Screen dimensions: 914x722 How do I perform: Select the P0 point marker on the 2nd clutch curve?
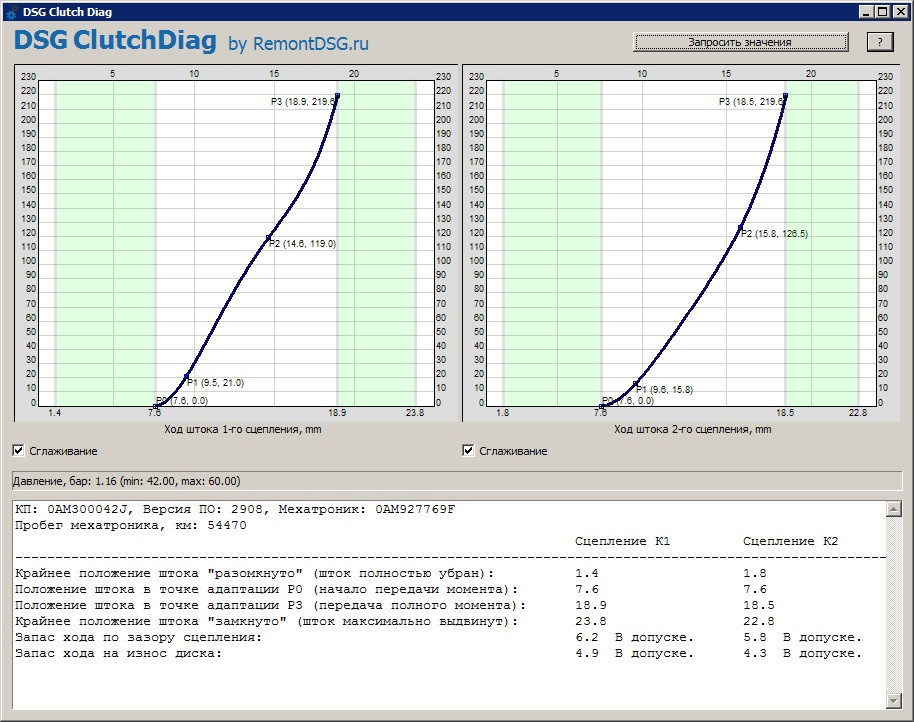(x=601, y=406)
